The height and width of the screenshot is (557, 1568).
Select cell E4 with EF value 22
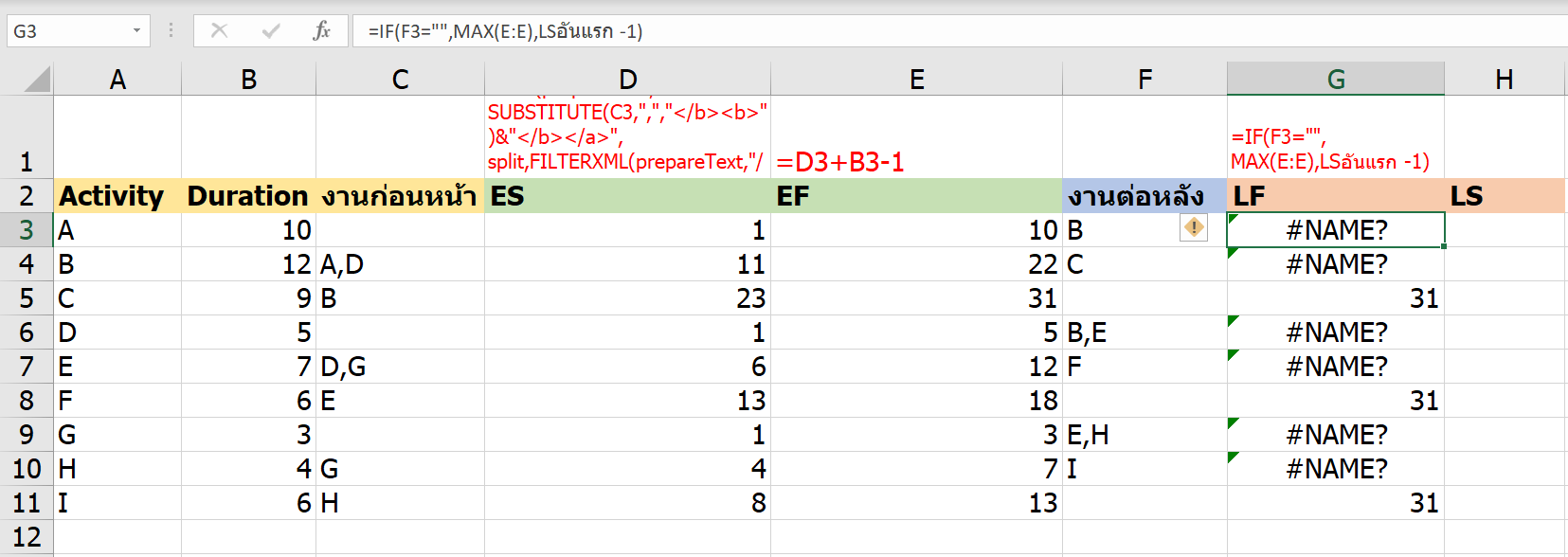tap(916, 264)
